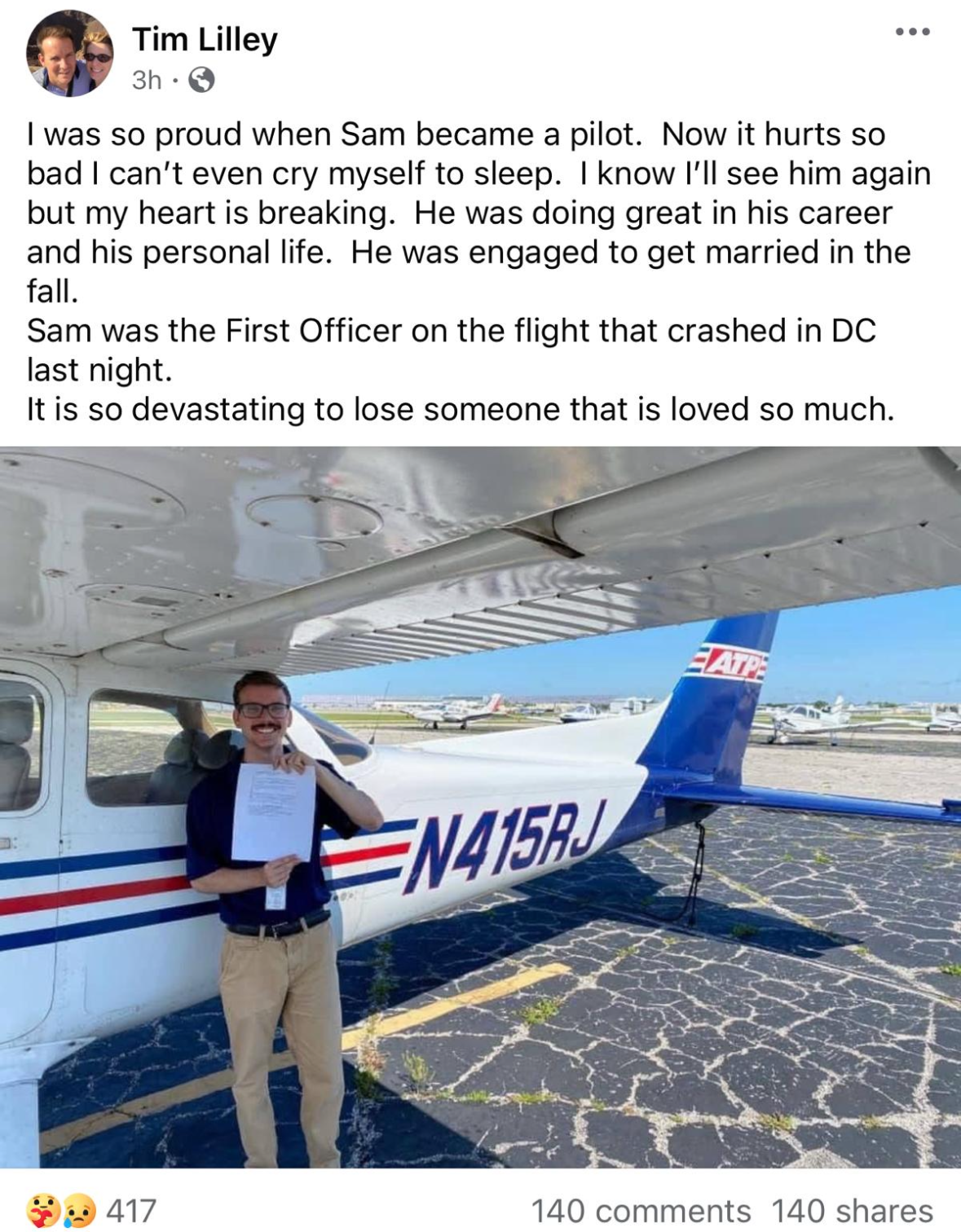Screen dimensions: 961x1232
Task: Click the "Sam was the First Officer" sentence
Action: pyautogui.click(x=451, y=331)
